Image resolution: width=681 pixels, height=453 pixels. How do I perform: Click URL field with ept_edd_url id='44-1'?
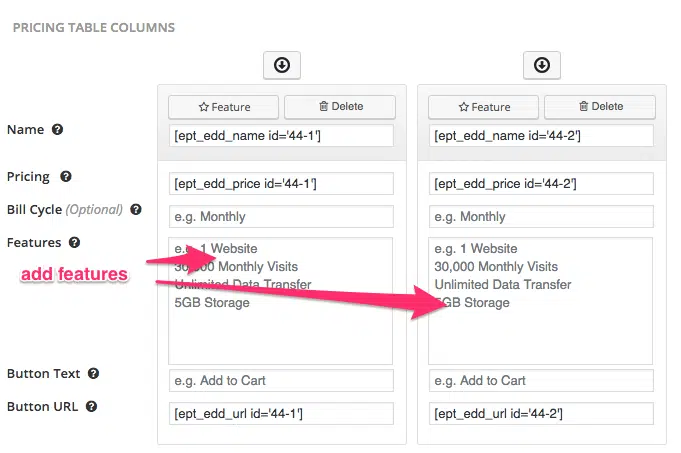281,413
